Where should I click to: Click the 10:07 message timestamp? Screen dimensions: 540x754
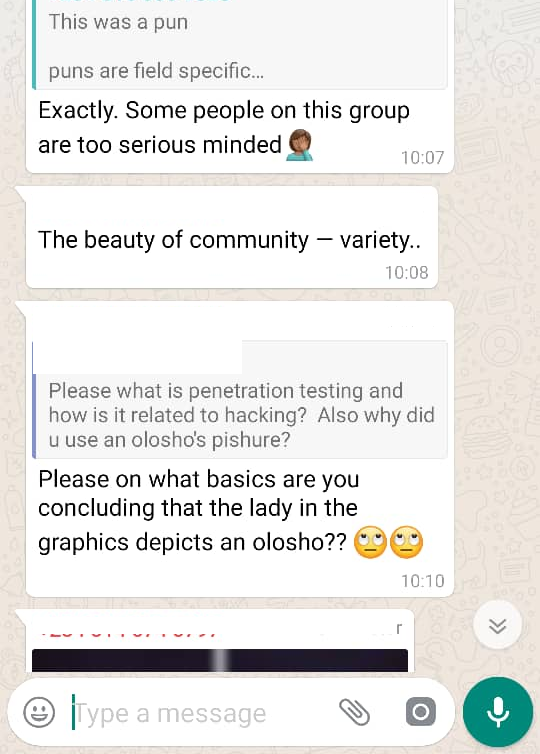tap(423, 158)
